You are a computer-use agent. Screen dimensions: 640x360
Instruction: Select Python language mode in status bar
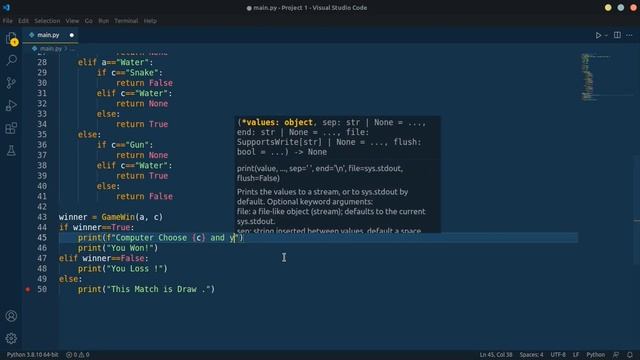(596, 355)
